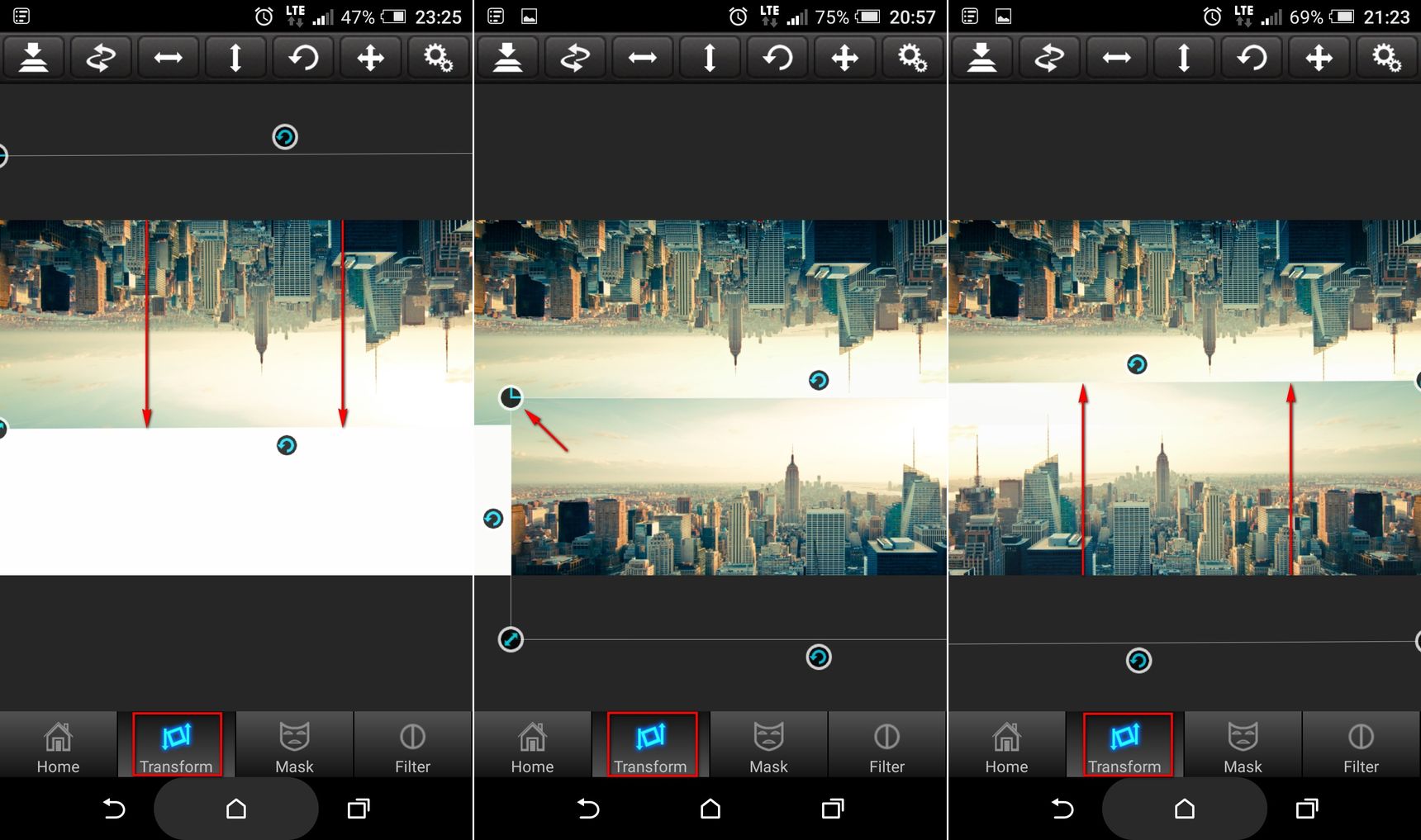Tap the horizontal flip arrow in the 20:57 screen
1421x840 pixels.
[x=643, y=58]
